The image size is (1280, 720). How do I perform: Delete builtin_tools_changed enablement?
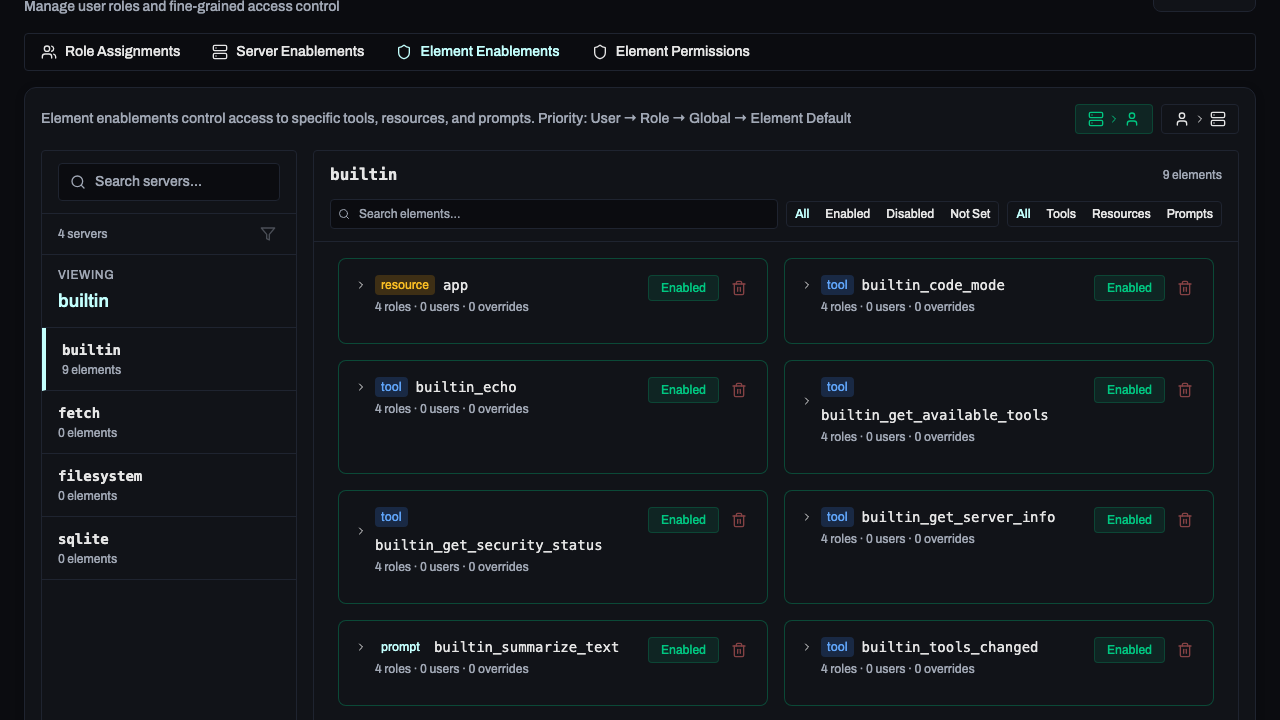[1185, 650]
